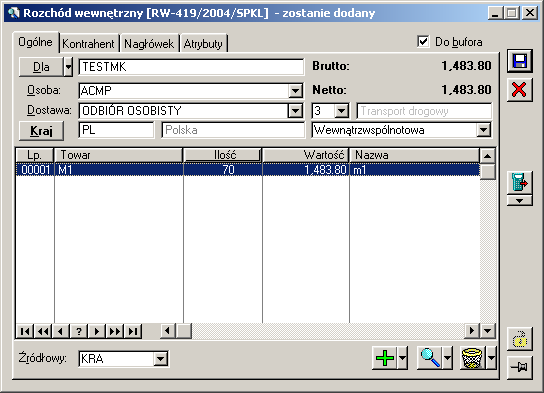Screen dimensions: 544x393
Task: Click the Transport drogowy field
Action: pos(425,111)
